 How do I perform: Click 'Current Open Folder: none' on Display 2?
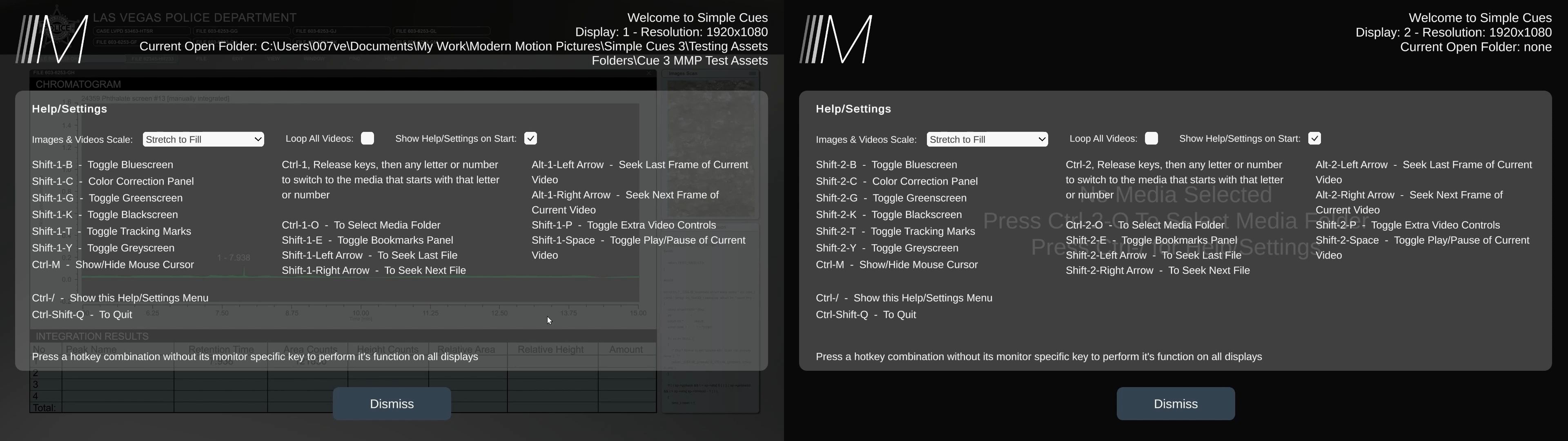coord(1476,47)
